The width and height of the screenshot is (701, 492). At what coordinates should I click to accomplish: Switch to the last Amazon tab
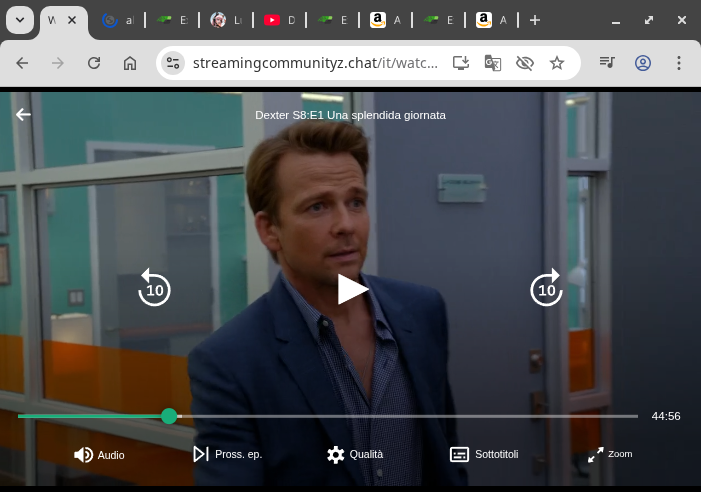[491, 20]
